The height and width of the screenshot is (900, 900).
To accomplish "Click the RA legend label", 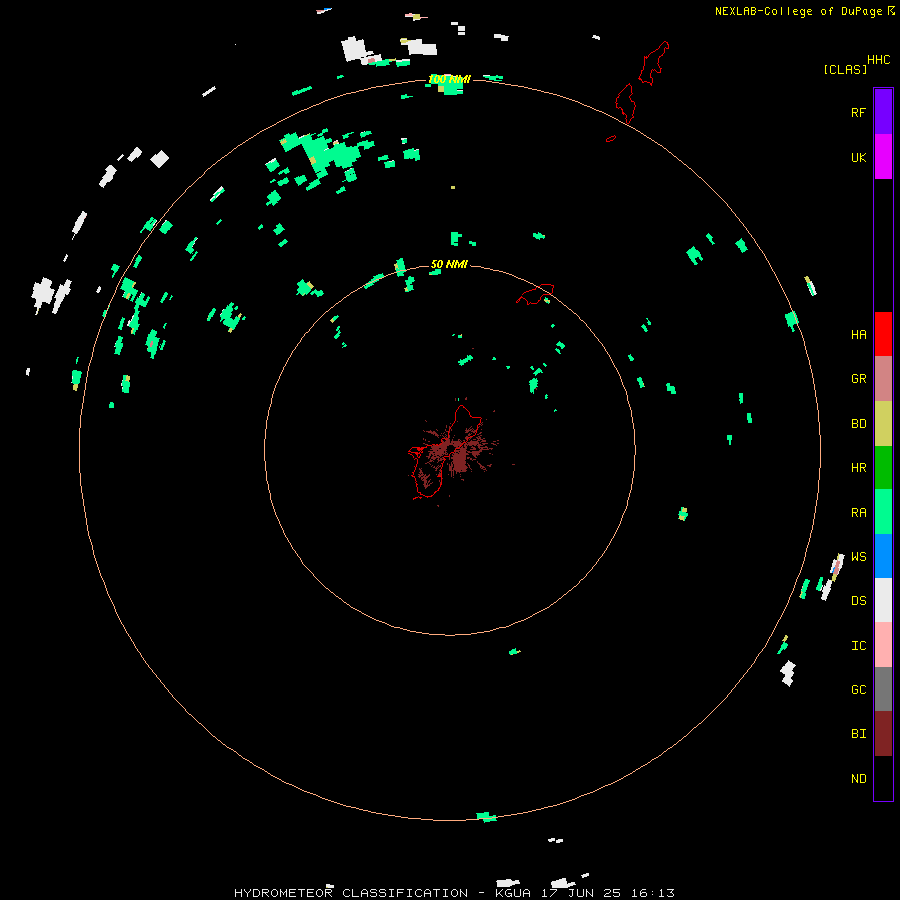I will (x=858, y=513).
